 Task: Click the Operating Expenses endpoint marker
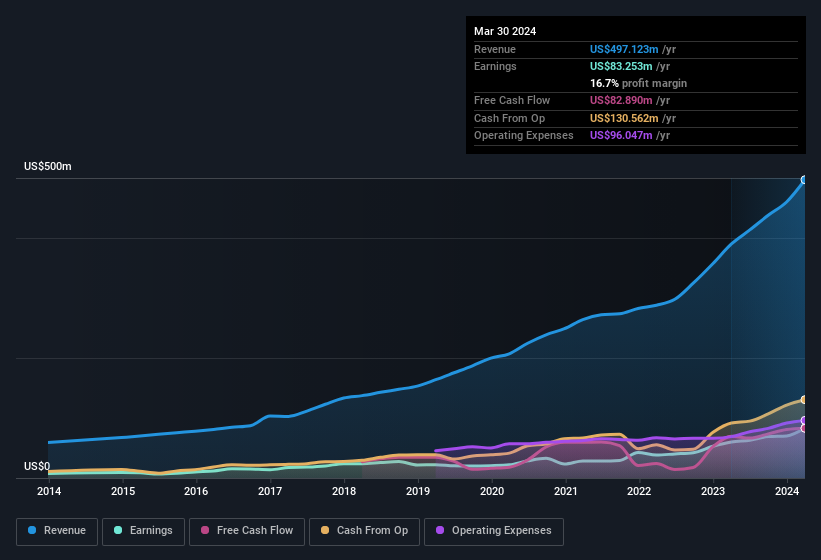click(x=804, y=420)
